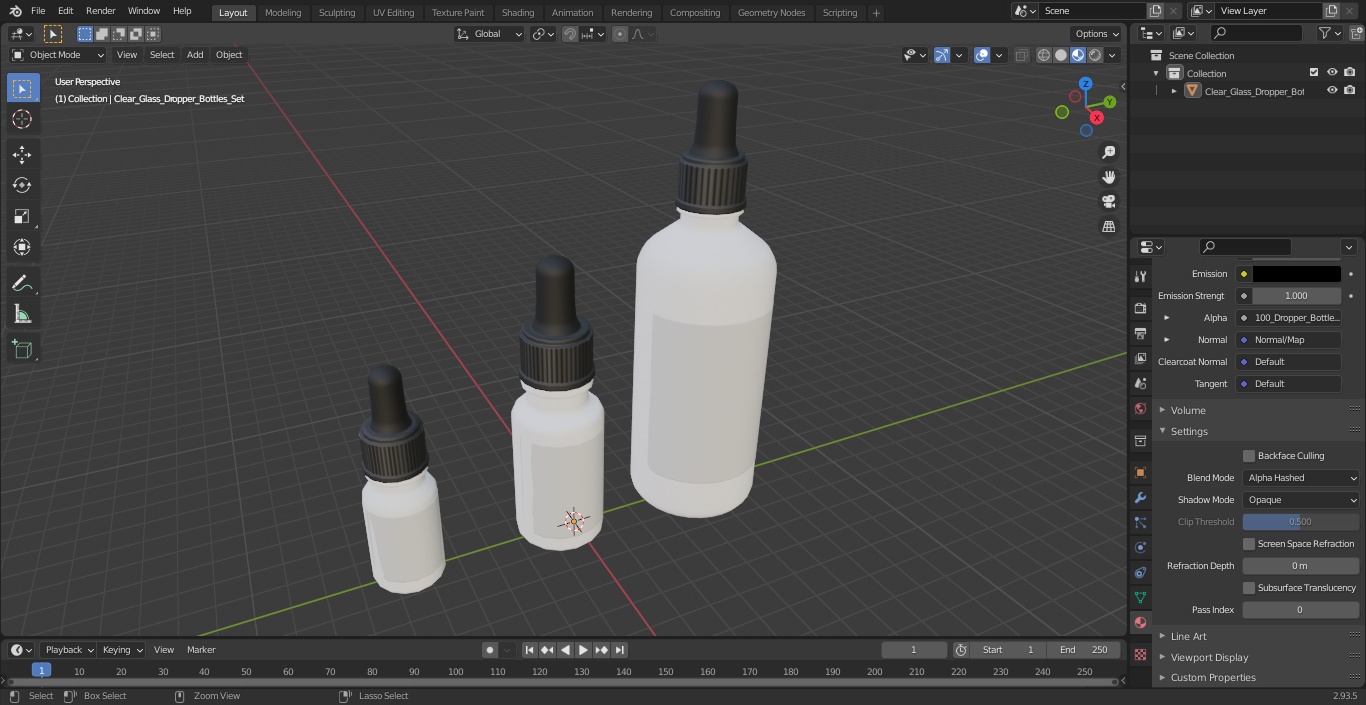Select the Annotate tool

coord(22,284)
